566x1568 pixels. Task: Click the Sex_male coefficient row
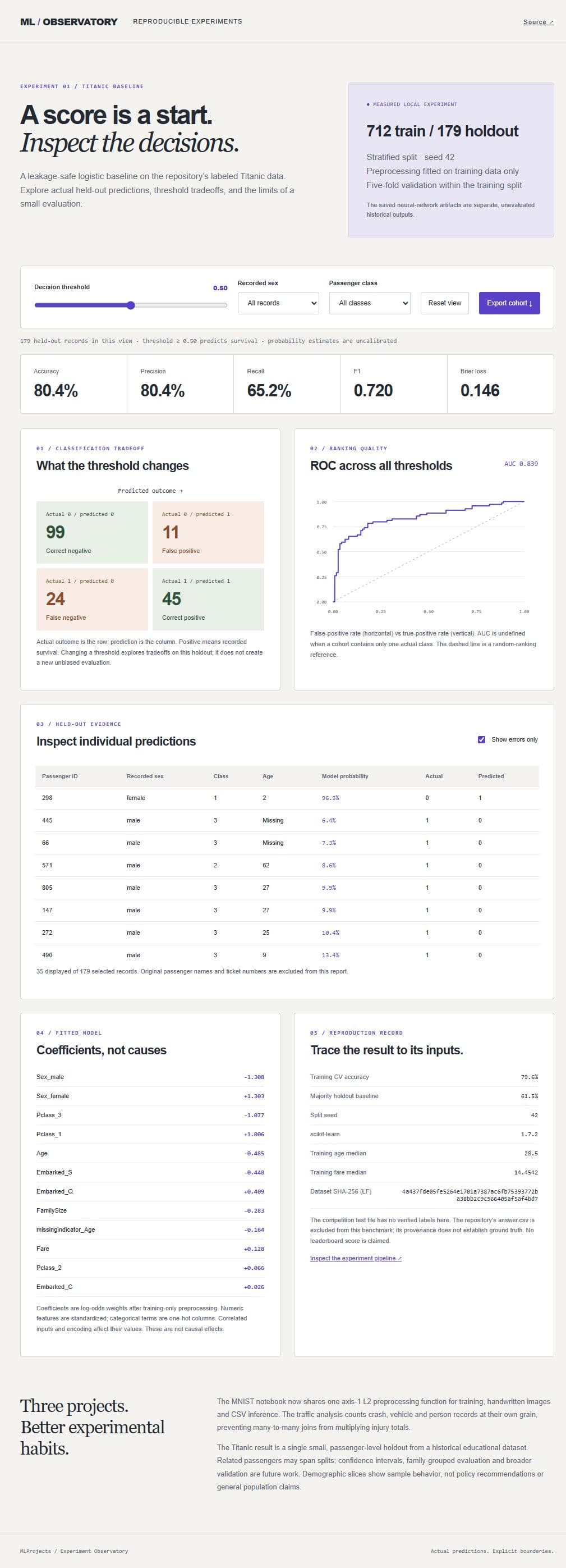tap(150, 1077)
